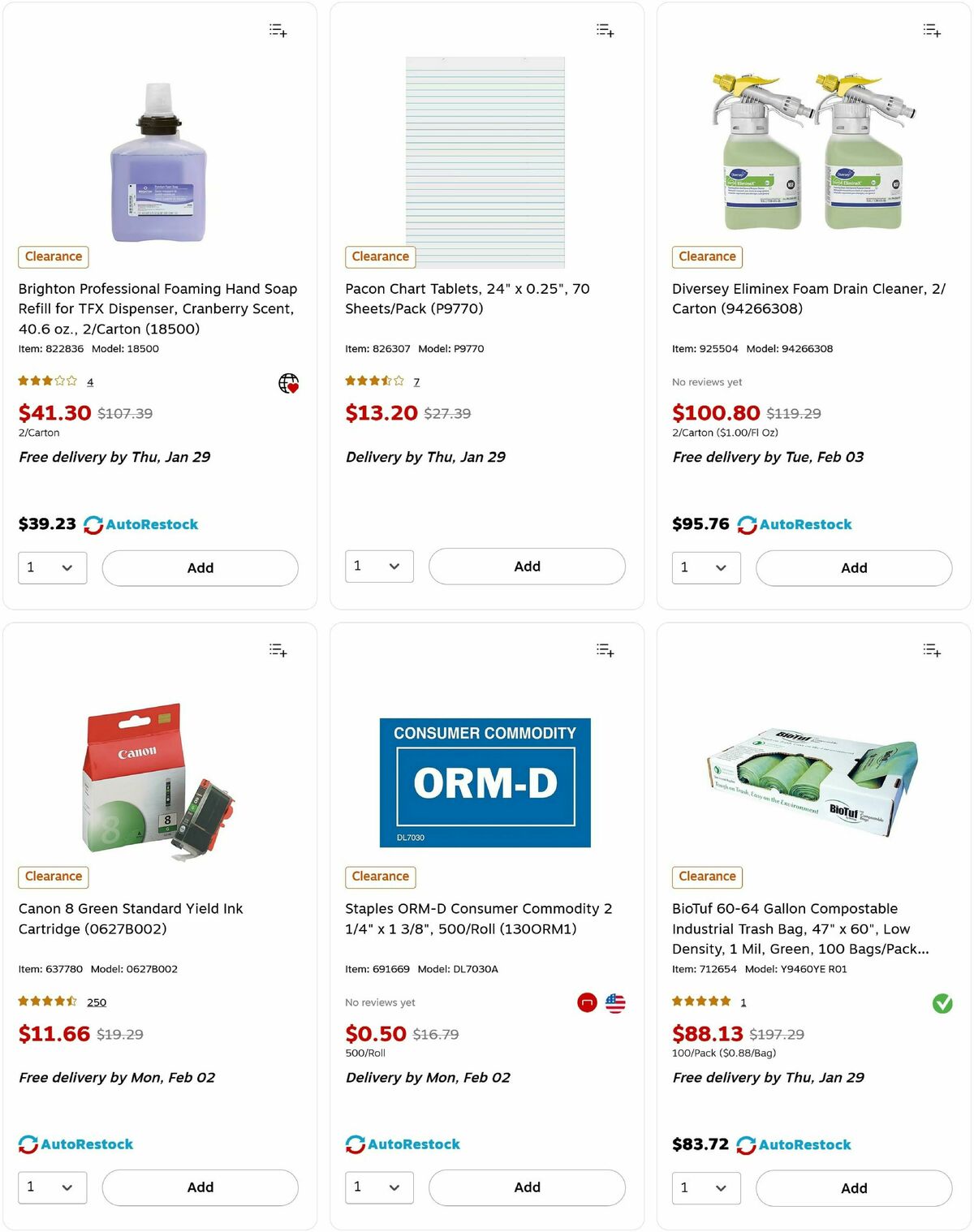Screen dimensions: 974x1232
Task: Add Pacon Chart Tablets to a list
Action: [604, 30]
